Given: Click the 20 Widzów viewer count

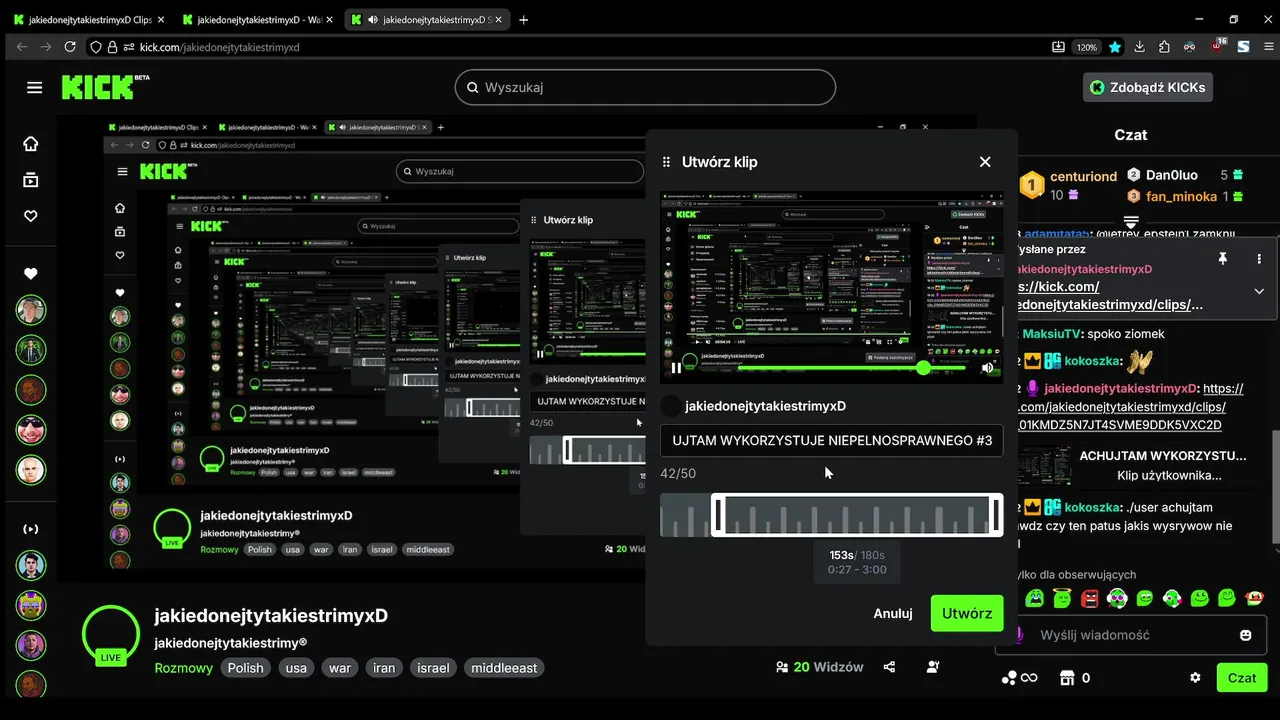Looking at the screenshot, I should point(819,667).
